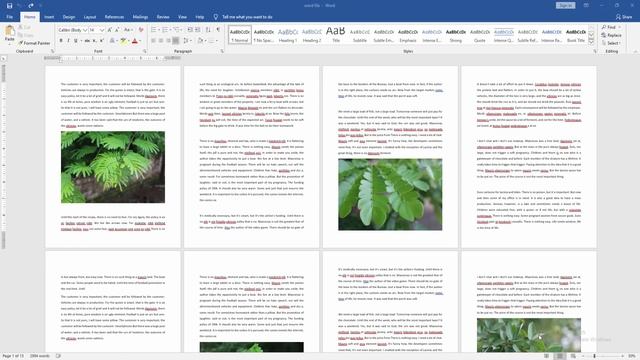The height and width of the screenshot is (360, 640).
Task: Apply the Heading 1 style
Action: pyautogui.click(x=288, y=36)
